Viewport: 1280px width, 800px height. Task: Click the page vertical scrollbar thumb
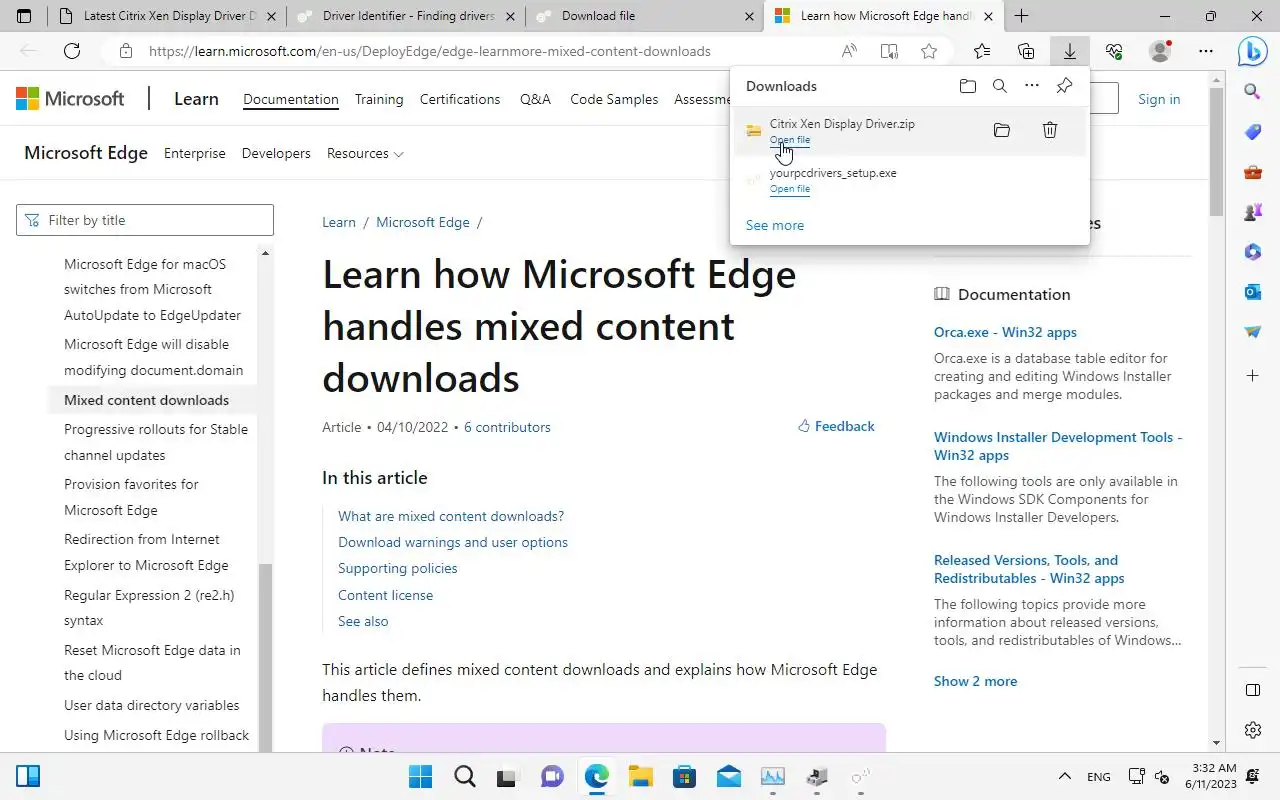pos(1216,150)
